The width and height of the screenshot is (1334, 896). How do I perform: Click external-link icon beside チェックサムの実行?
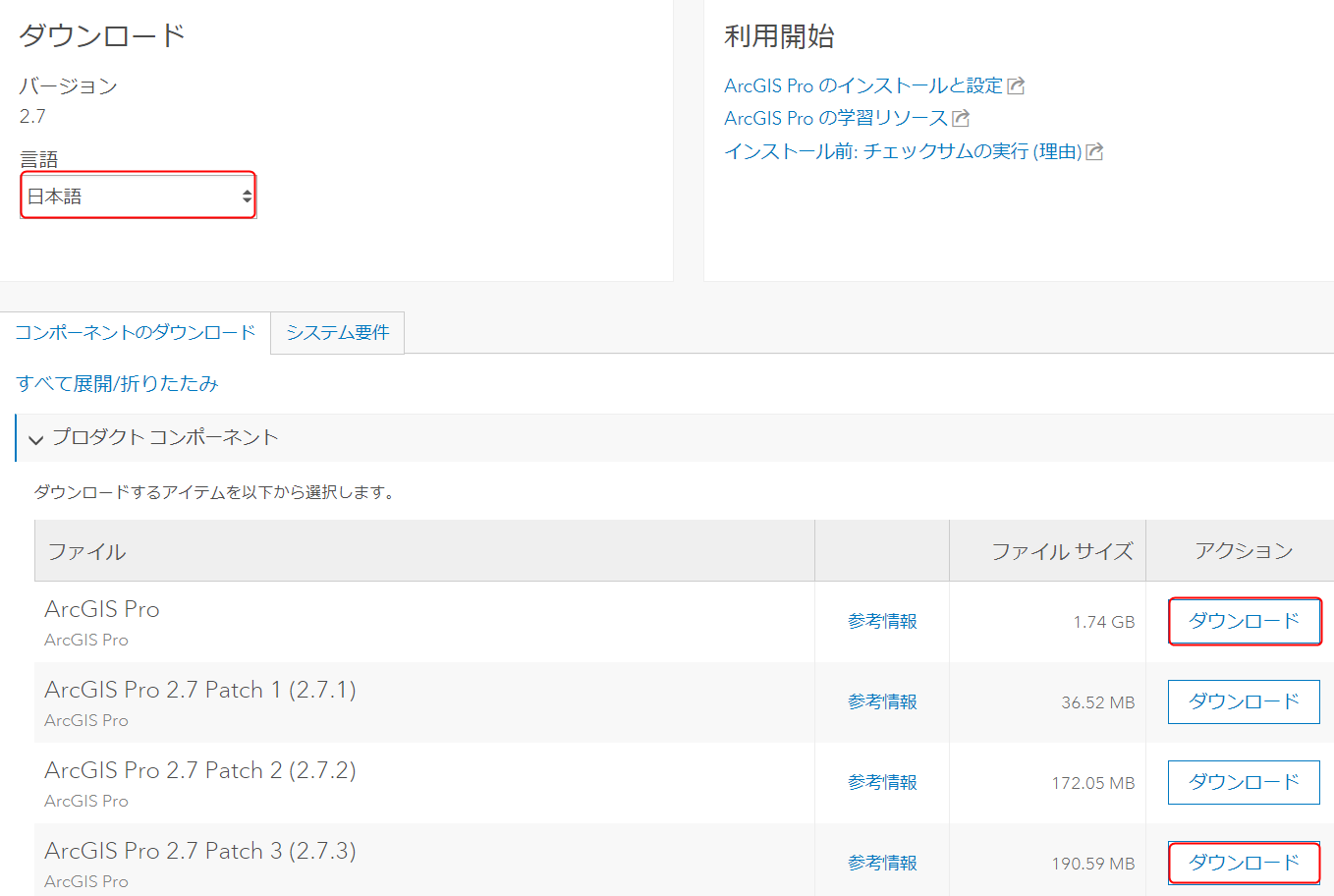(x=1095, y=152)
